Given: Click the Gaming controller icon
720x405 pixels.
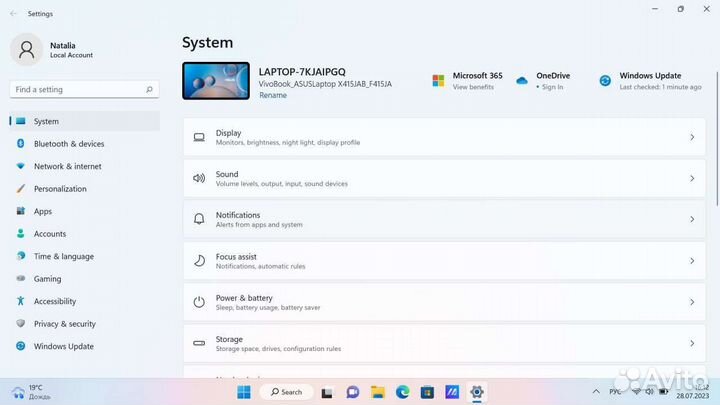Looking at the screenshot, I should [x=21, y=279].
